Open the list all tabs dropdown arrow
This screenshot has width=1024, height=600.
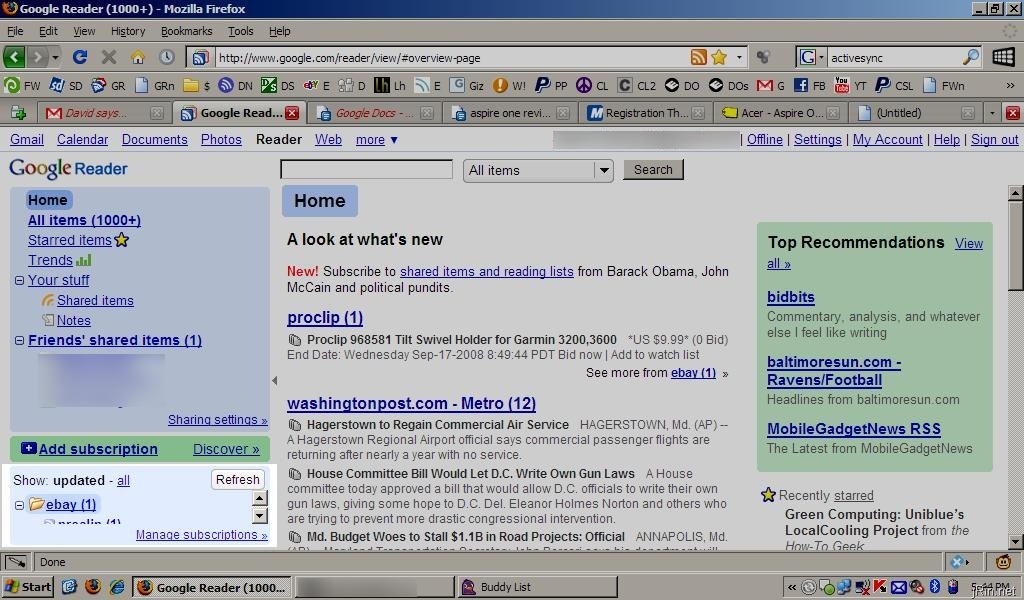(x=992, y=113)
